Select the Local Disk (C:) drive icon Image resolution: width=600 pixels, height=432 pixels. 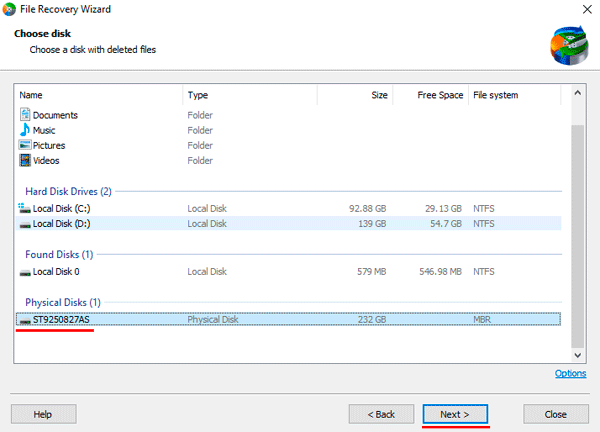(24, 208)
